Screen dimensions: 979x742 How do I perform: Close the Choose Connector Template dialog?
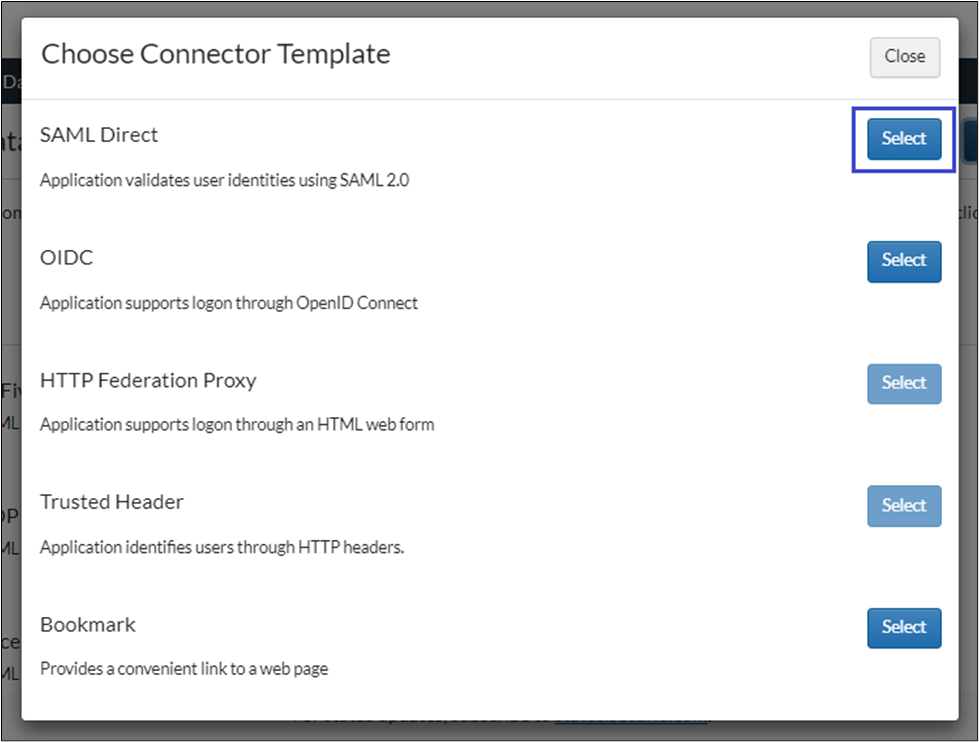pyautogui.click(x=904, y=57)
